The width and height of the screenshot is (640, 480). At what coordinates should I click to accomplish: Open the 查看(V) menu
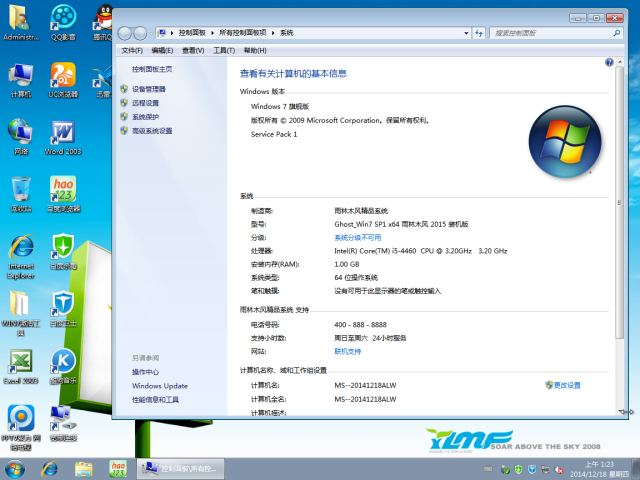tap(193, 51)
